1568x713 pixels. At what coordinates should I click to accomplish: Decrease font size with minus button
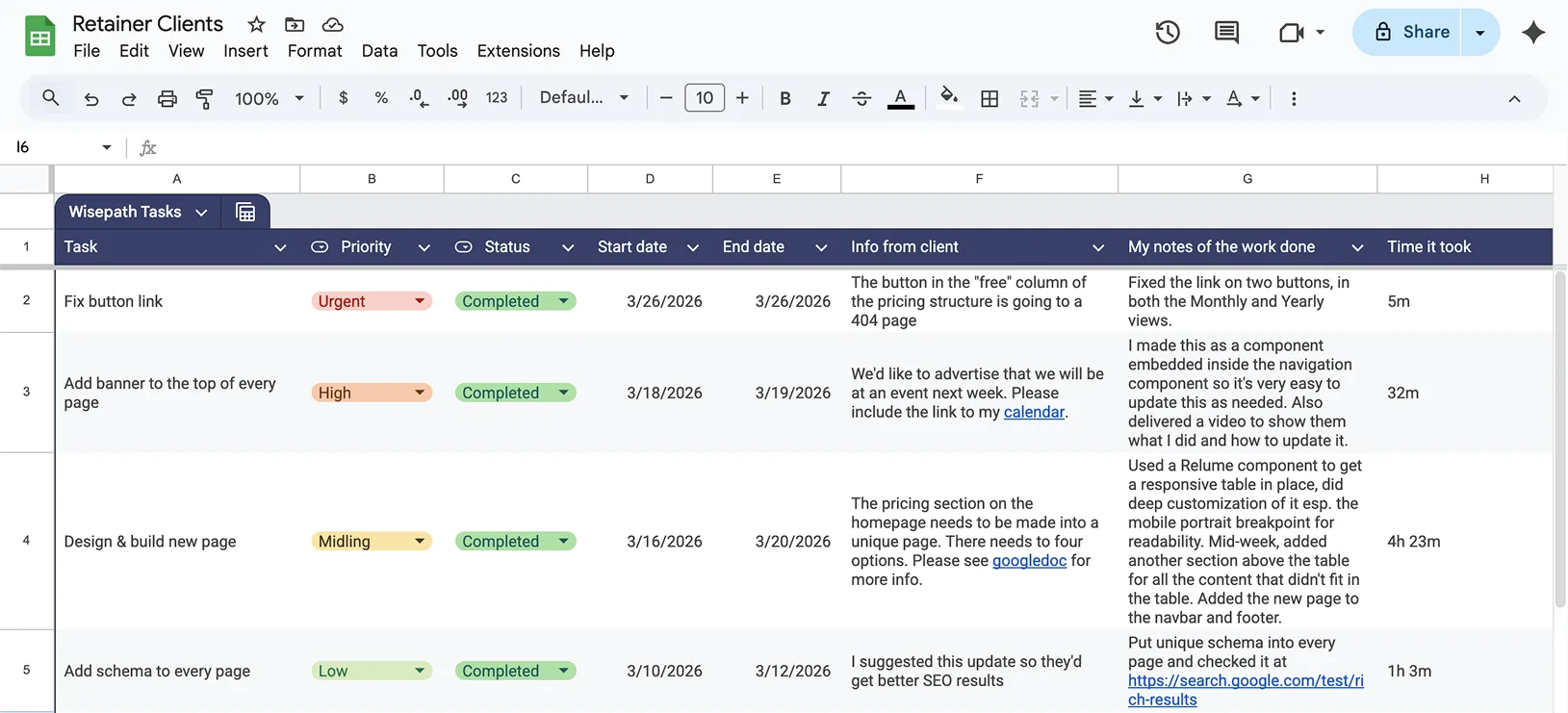(x=665, y=98)
